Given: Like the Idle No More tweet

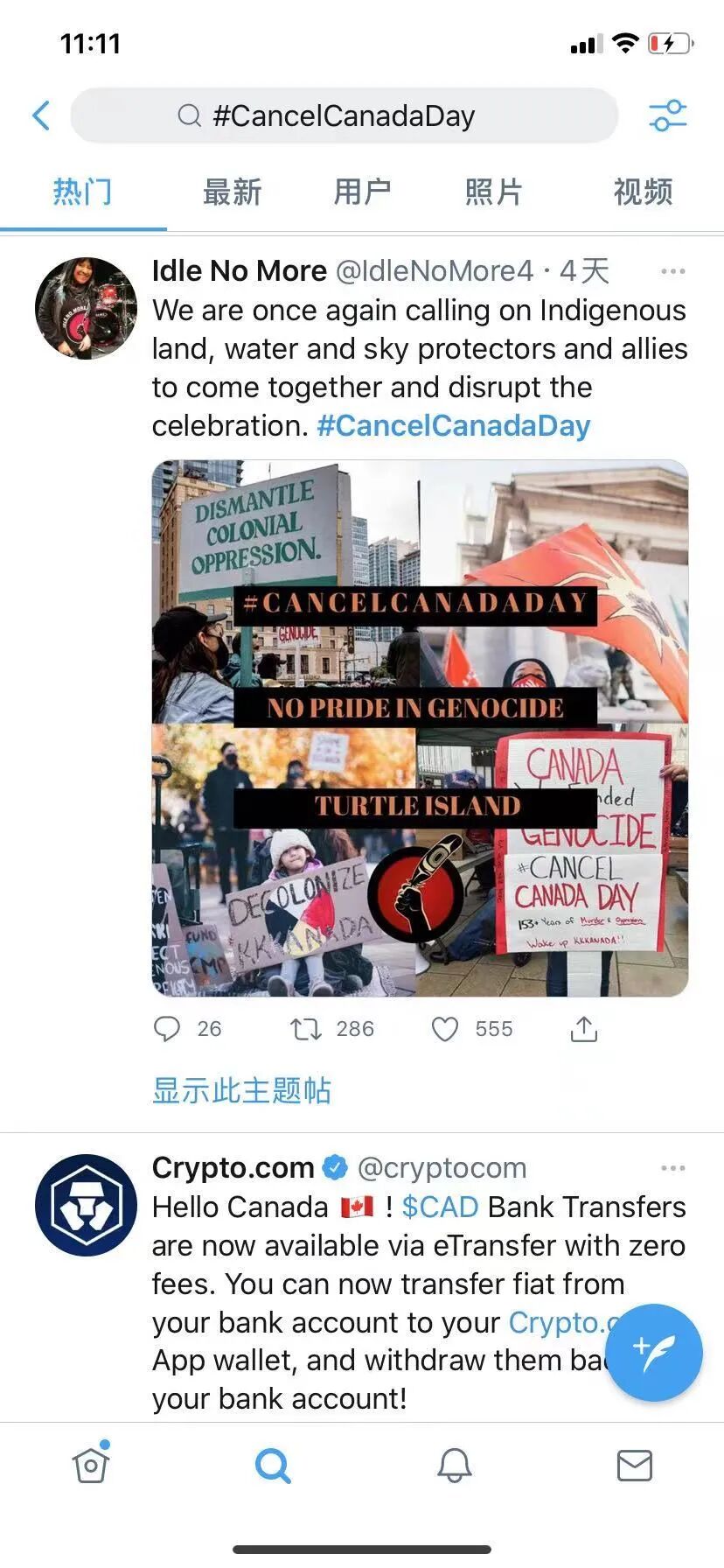Looking at the screenshot, I should pyautogui.click(x=445, y=1029).
